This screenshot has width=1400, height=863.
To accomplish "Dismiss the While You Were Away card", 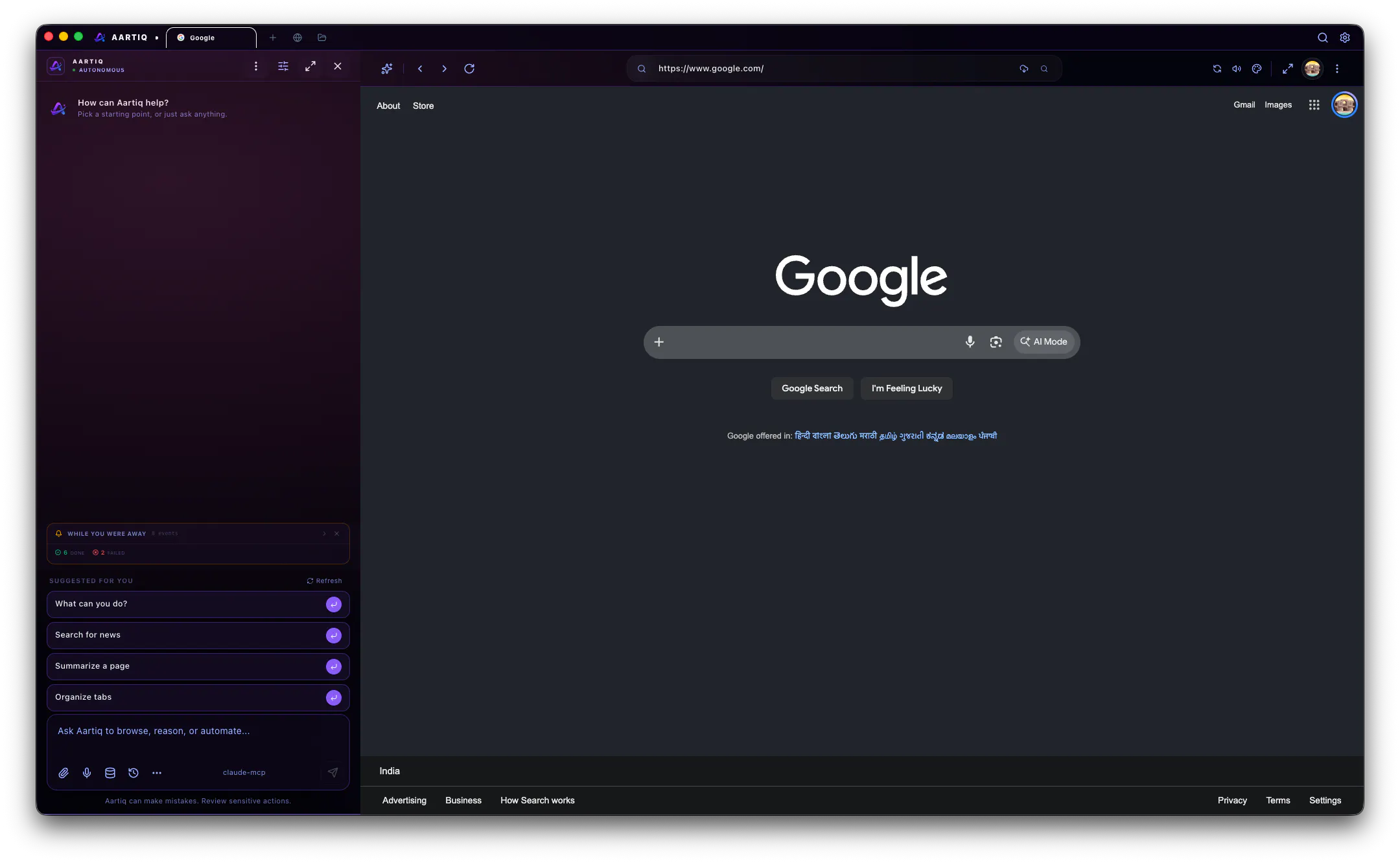I will click(x=337, y=534).
